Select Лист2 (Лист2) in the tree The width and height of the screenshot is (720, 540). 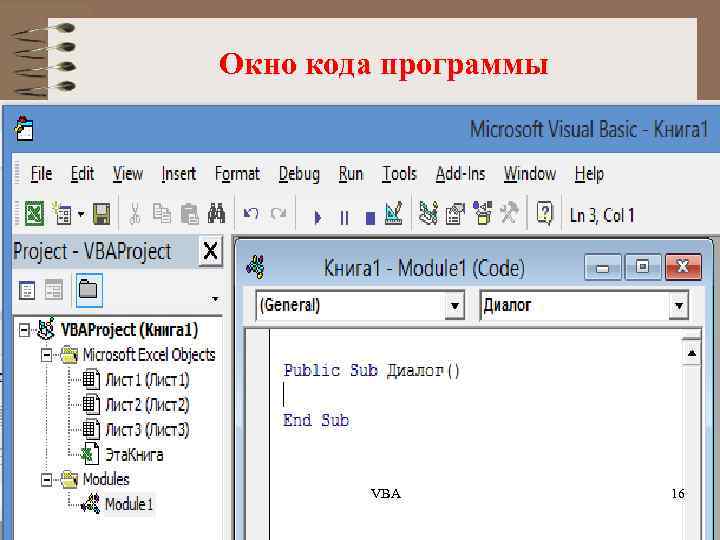147,405
